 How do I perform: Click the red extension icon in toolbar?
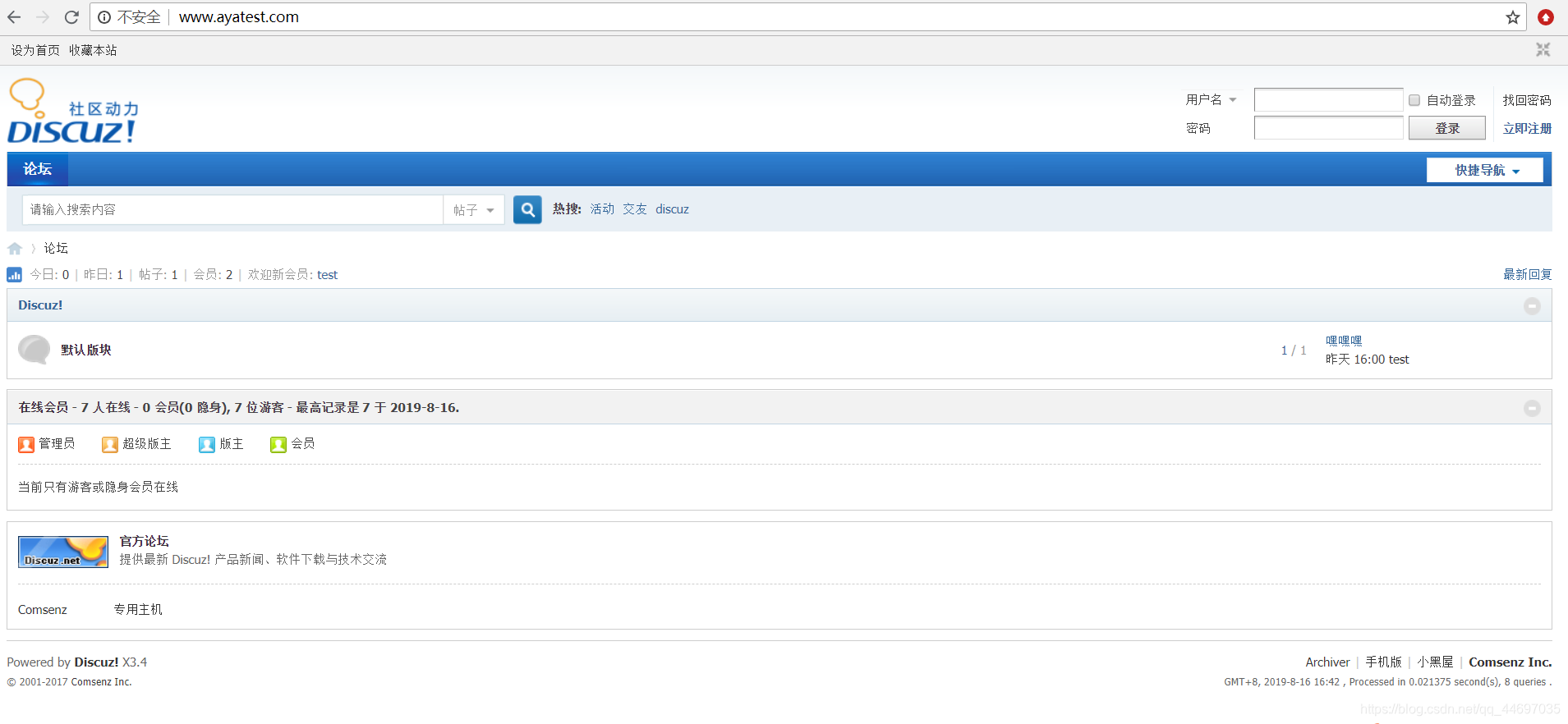[1546, 17]
